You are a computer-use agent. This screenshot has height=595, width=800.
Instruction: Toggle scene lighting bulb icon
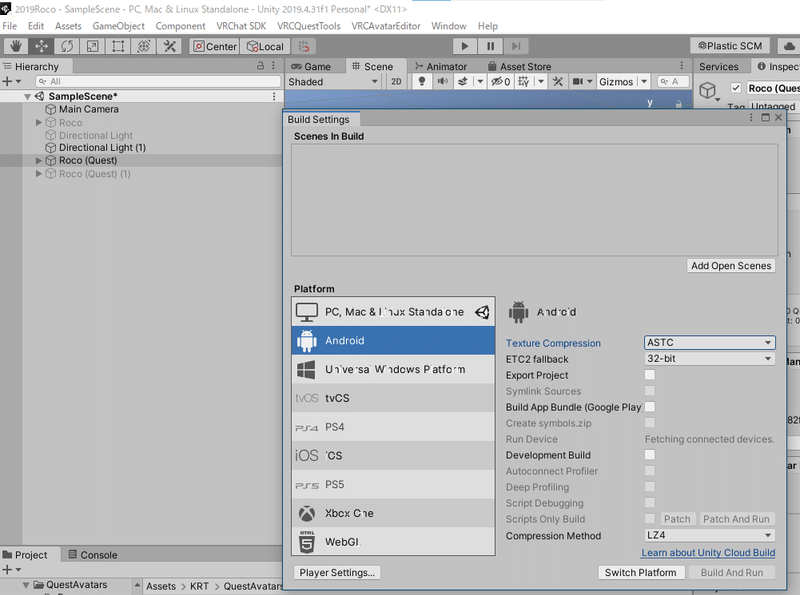coord(421,81)
